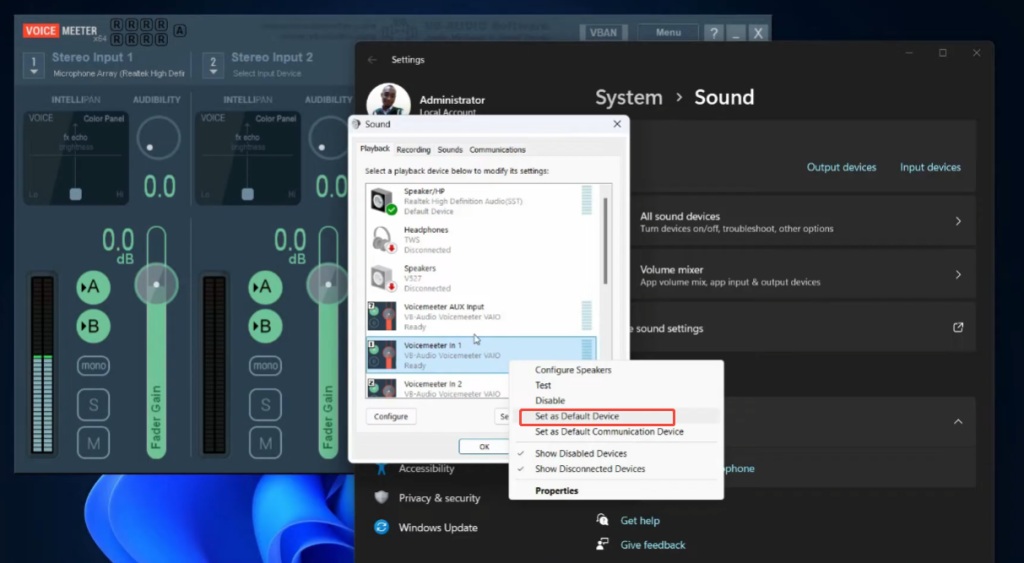Viewport: 1024px width, 563px height.
Task: Expand Volume mixer chevron
Action: pos(958,275)
